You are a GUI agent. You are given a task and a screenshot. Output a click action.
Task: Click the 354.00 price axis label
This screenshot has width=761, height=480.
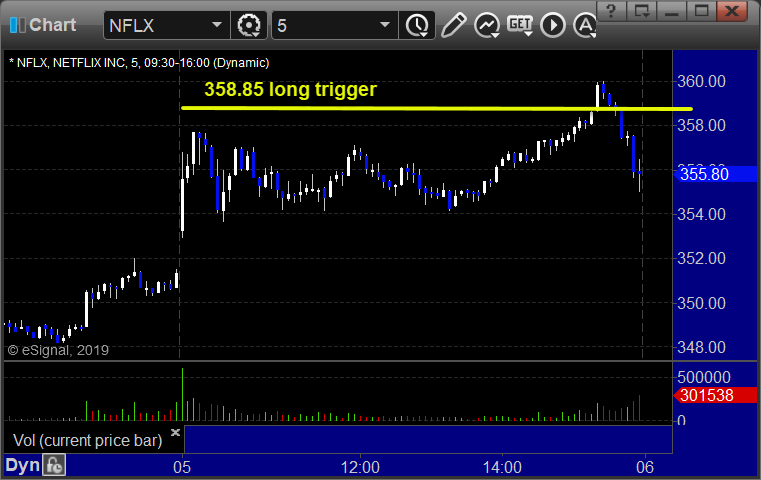coord(701,214)
